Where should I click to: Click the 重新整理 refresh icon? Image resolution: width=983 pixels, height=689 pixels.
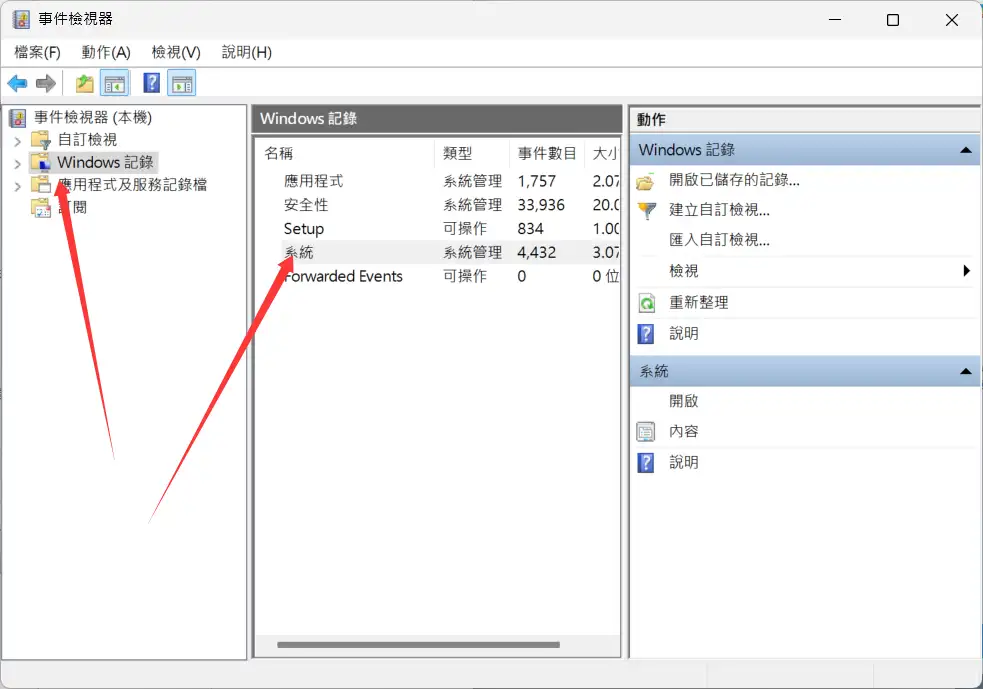pyautogui.click(x=646, y=303)
